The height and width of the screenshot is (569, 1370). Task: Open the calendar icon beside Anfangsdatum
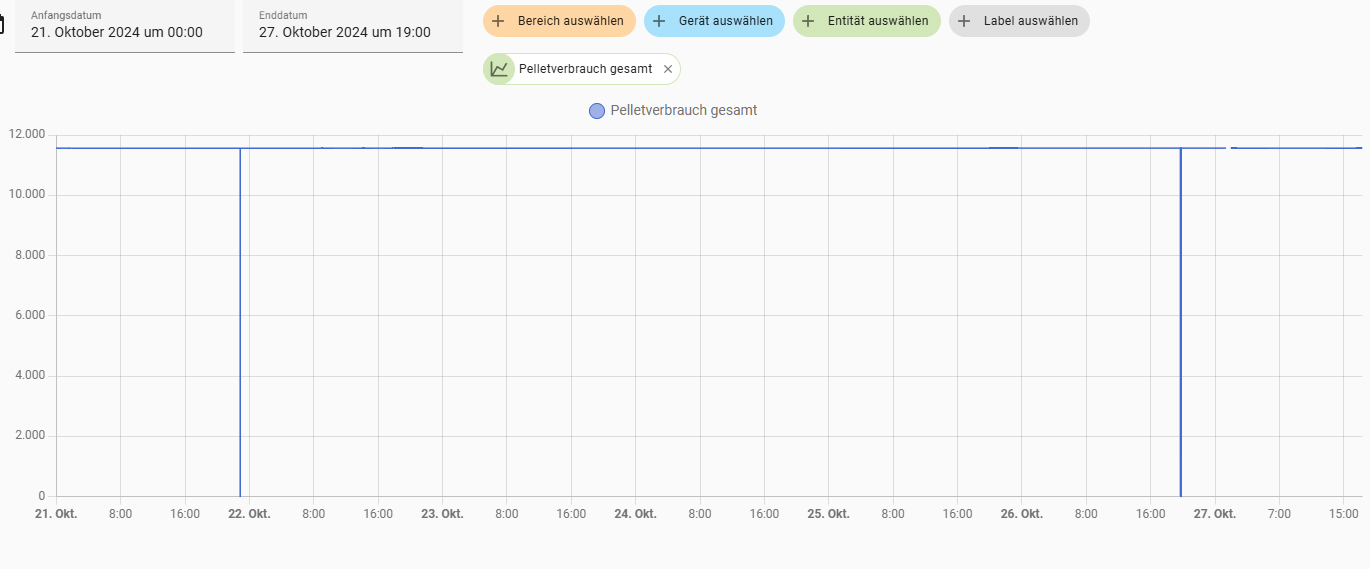click(3, 25)
